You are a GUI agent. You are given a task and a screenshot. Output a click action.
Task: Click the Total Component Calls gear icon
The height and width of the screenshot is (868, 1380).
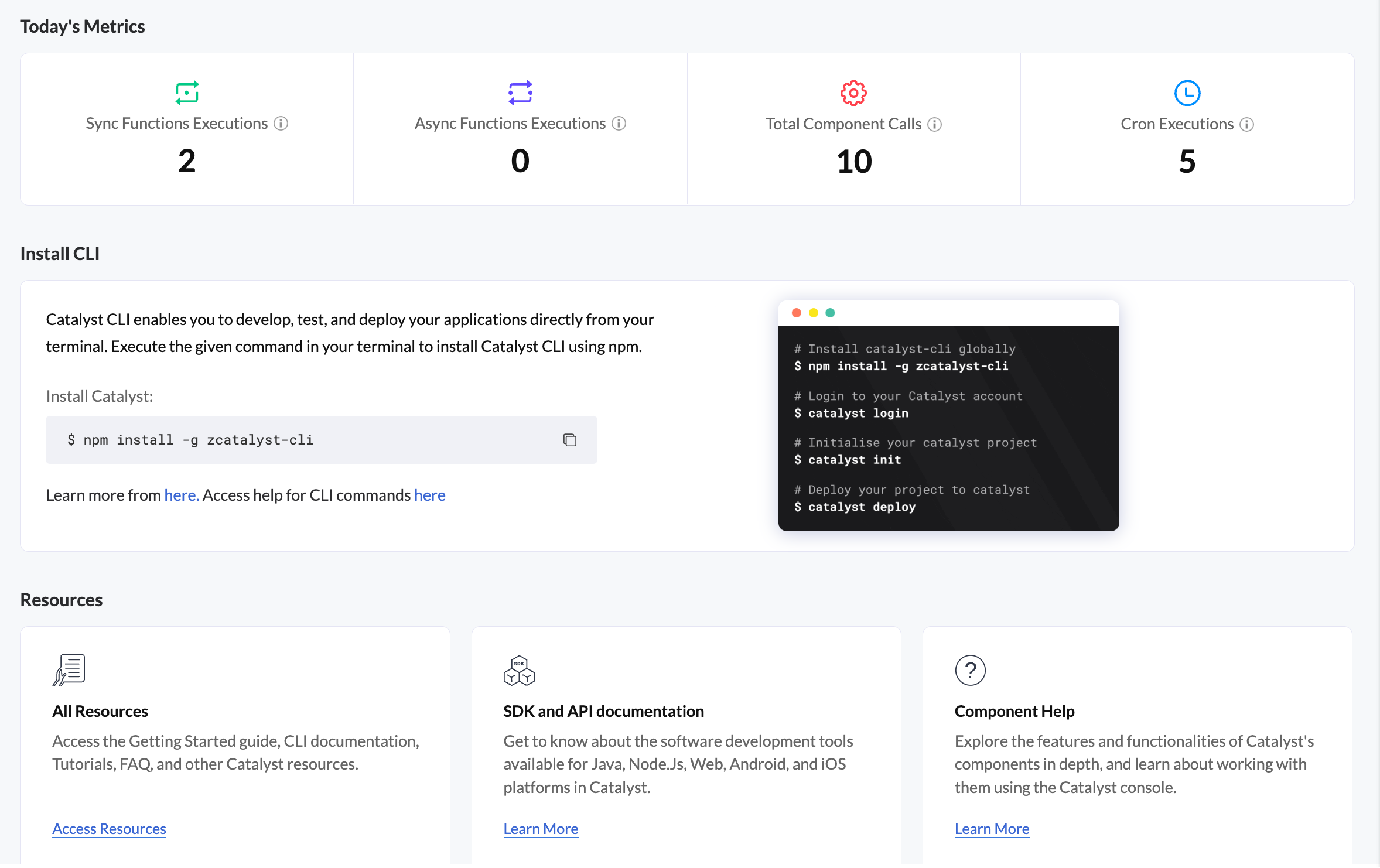click(x=853, y=93)
